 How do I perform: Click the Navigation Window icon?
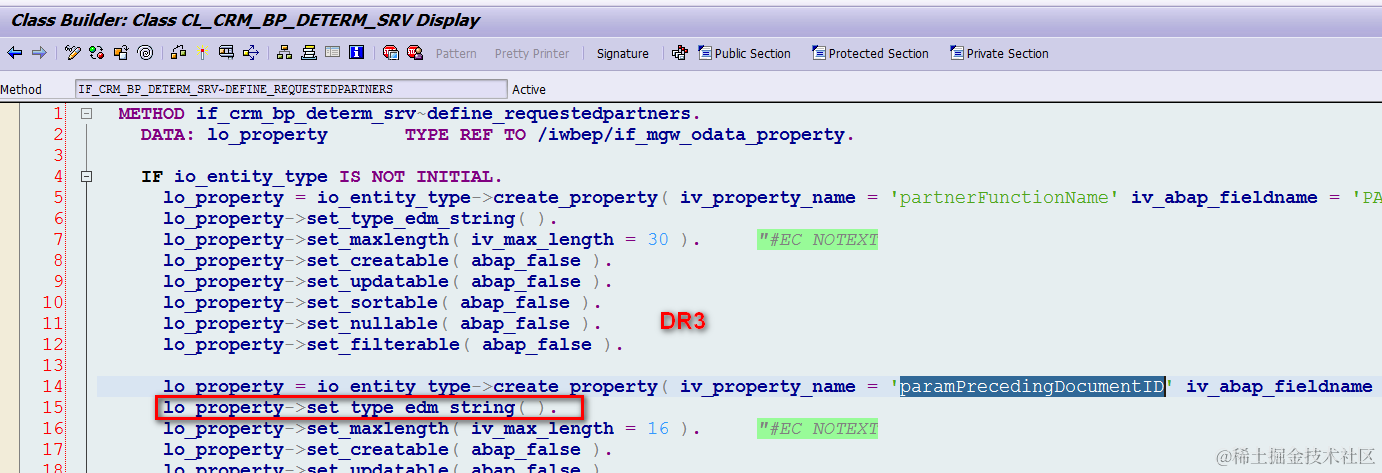(x=308, y=53)
